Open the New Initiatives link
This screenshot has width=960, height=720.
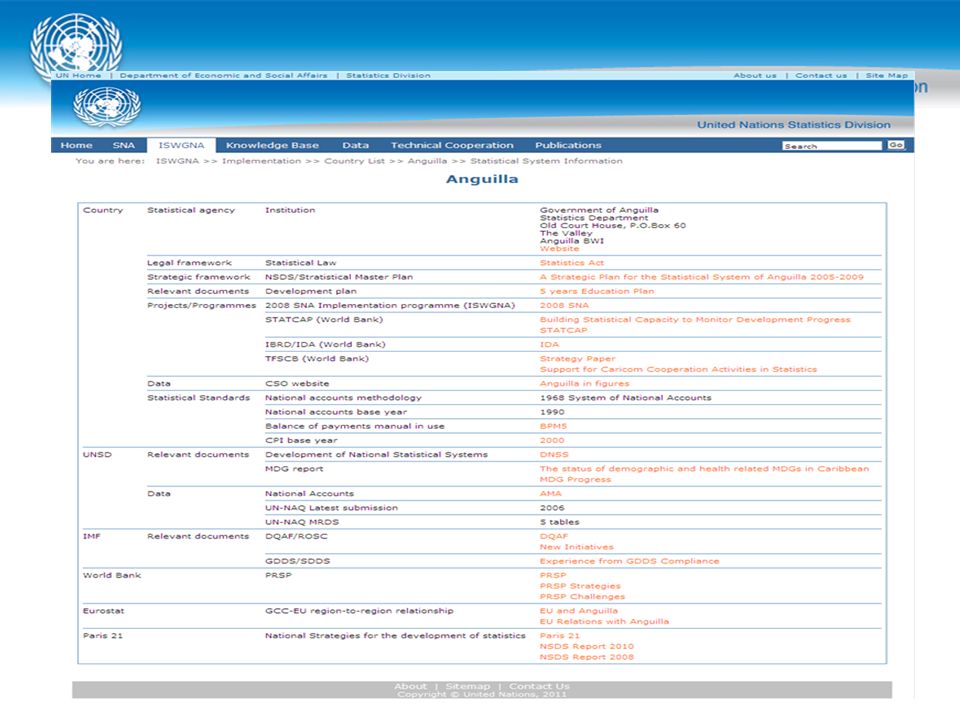576,547
